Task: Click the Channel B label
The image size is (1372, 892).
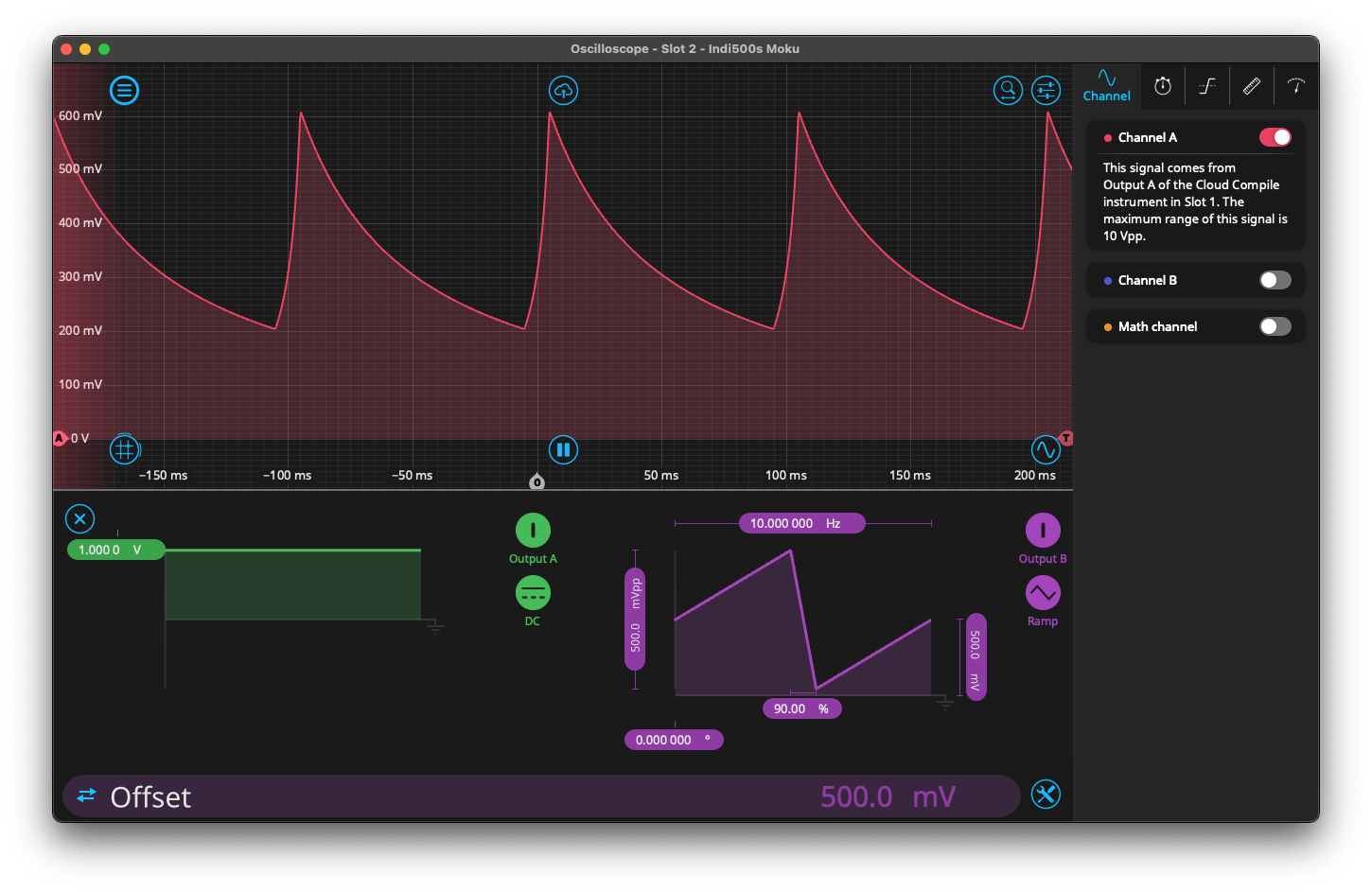Action: pos(1147,280)
